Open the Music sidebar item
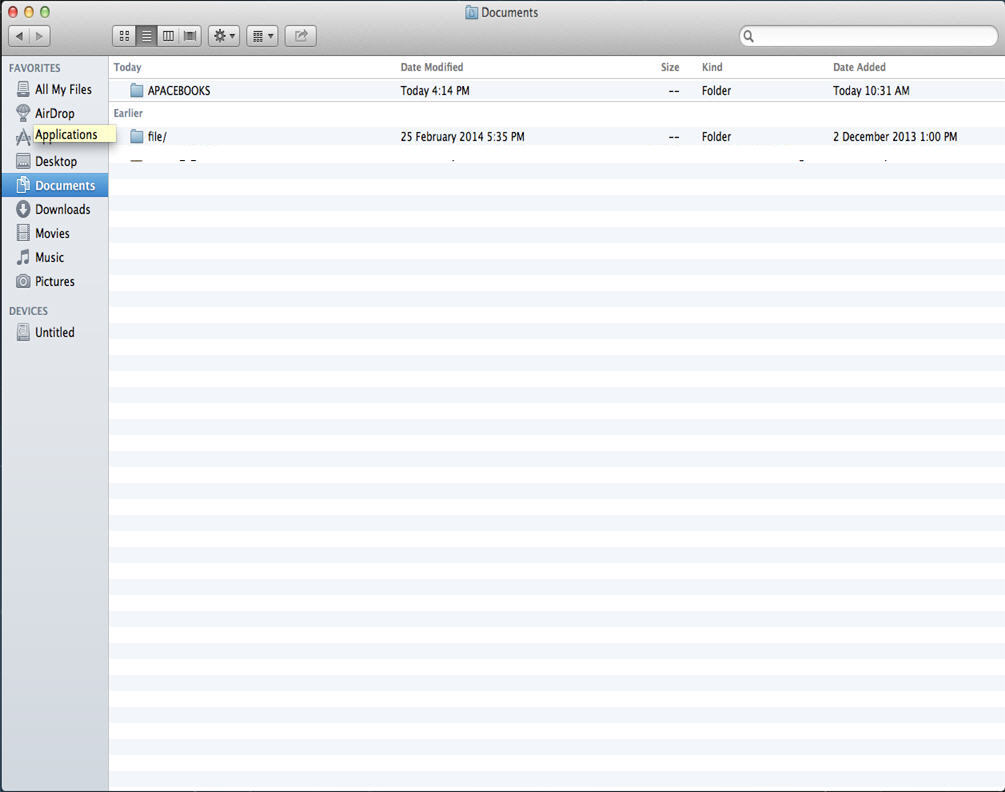1005x792 pixels. coord(49,257)
